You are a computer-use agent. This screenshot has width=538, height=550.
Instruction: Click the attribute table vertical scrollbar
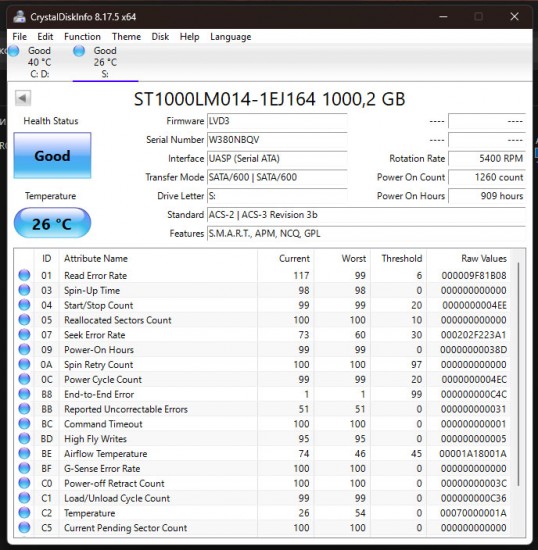click(x=518, y=374)
